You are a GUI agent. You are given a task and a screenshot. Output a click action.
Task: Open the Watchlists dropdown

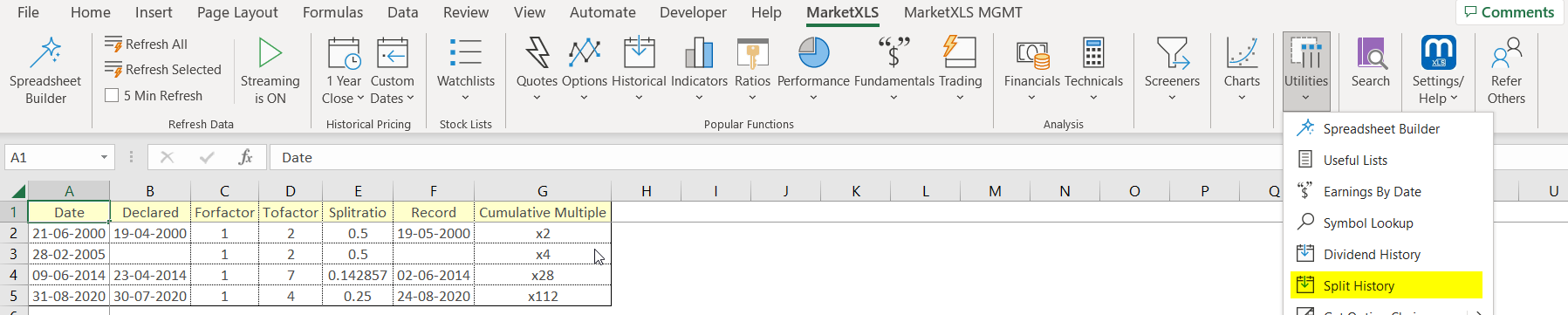[x=465, y=70]
